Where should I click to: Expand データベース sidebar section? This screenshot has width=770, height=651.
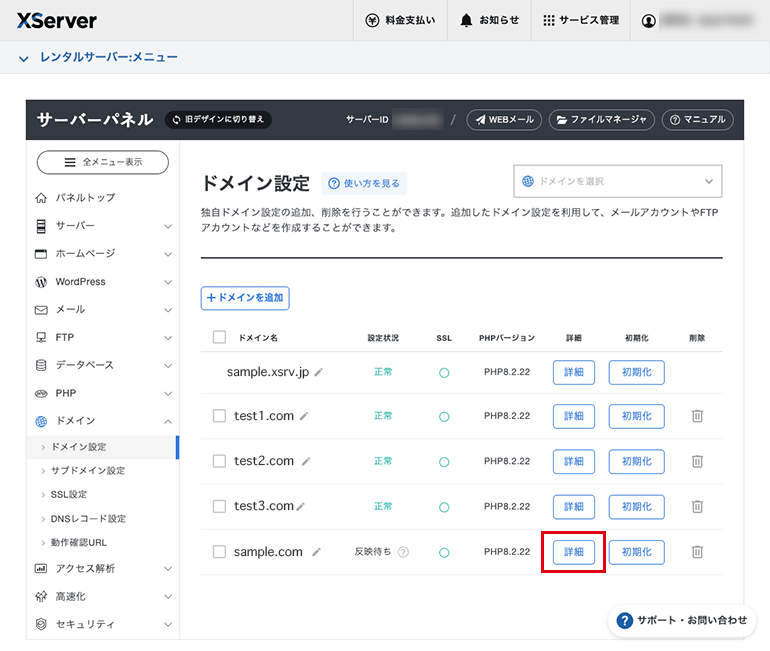(103, 365)
